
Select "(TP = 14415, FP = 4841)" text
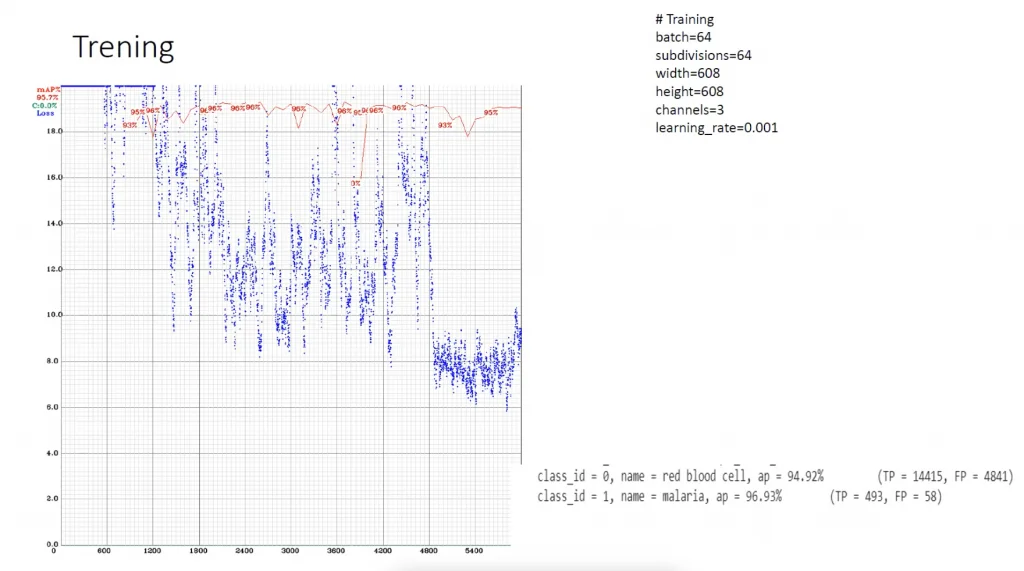(945, 476)
